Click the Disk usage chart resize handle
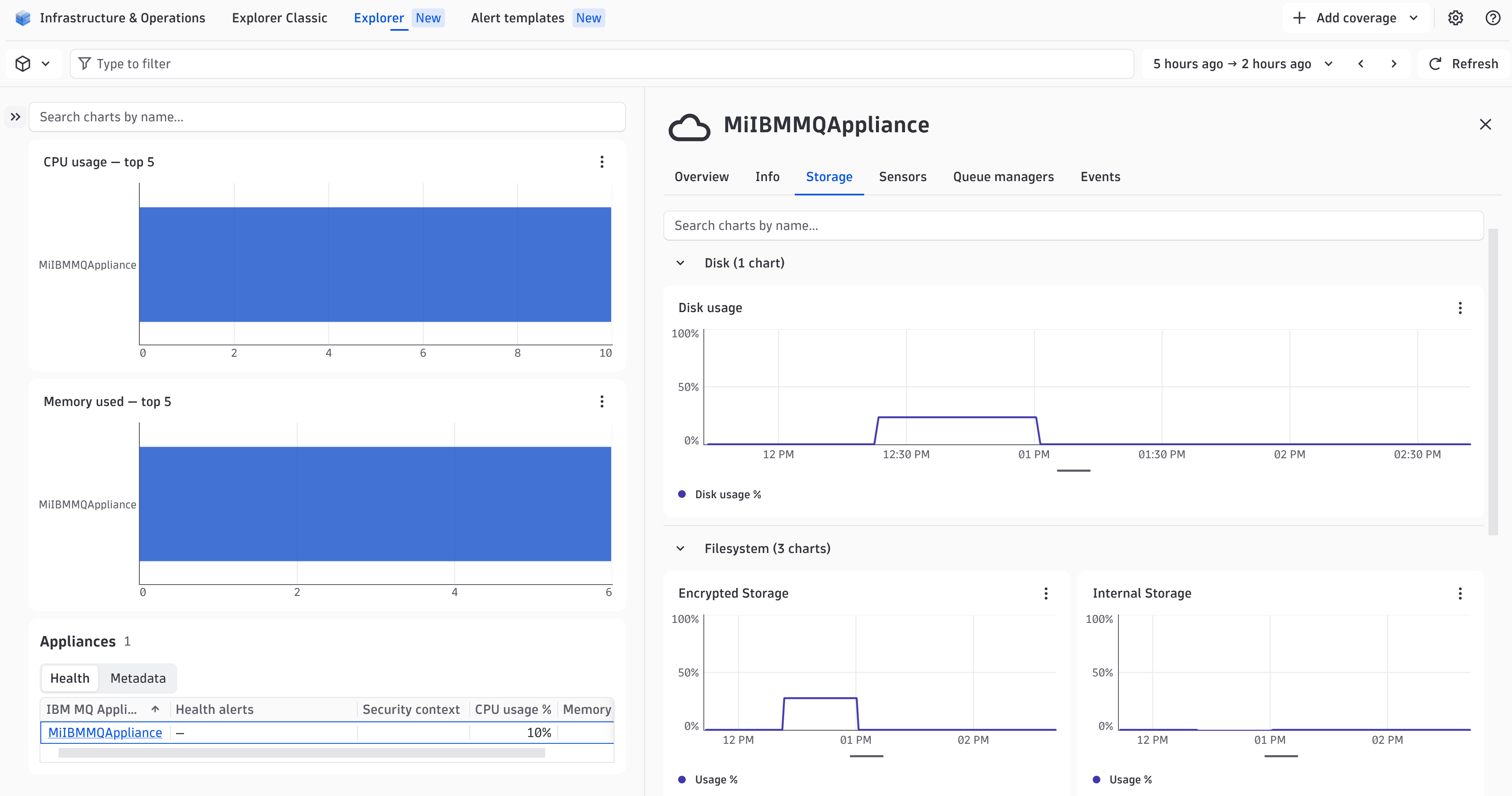Screen dimensions: 1512x796 1073,470
